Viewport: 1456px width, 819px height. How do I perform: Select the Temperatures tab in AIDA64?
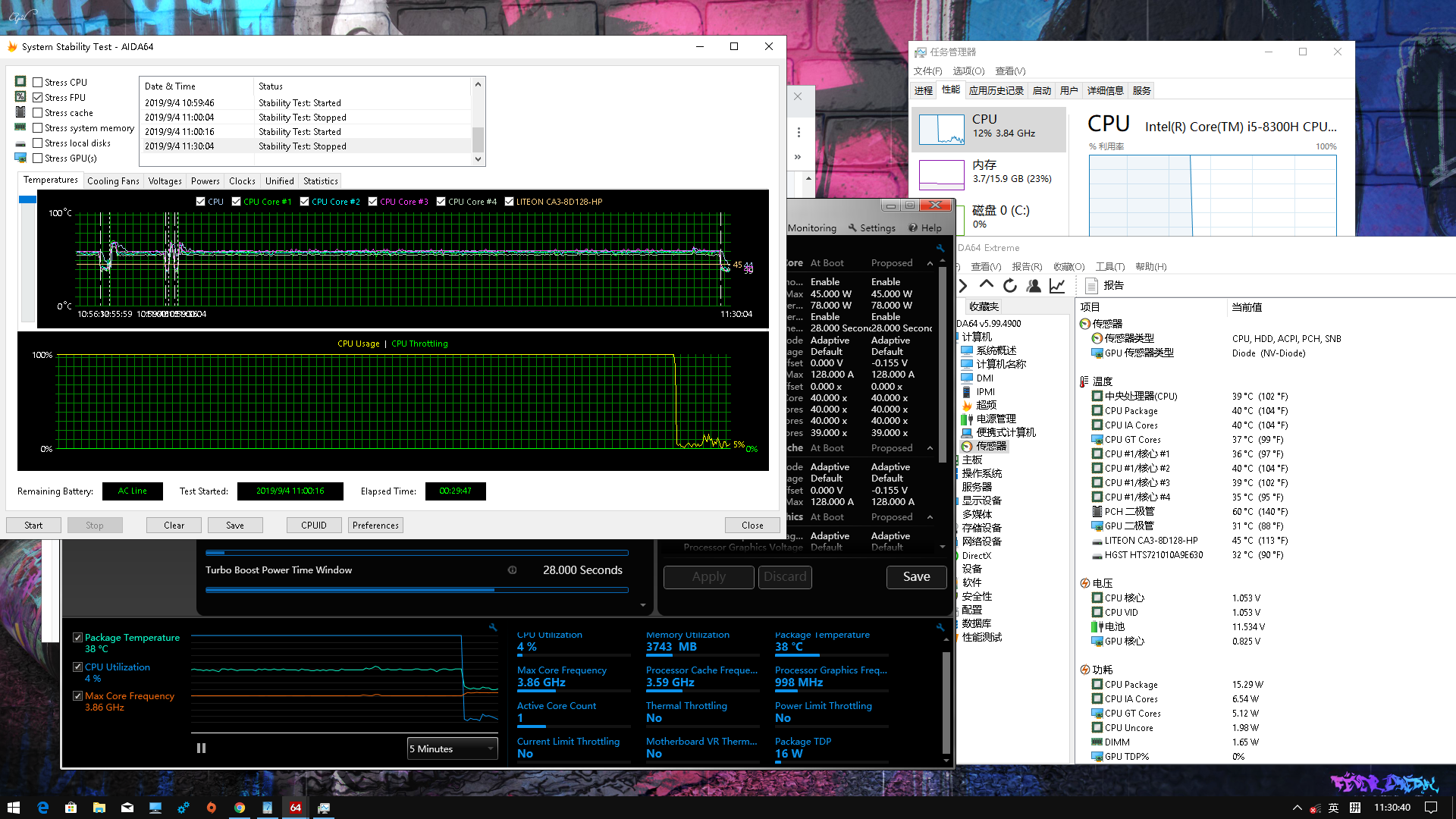coord(50,180)
